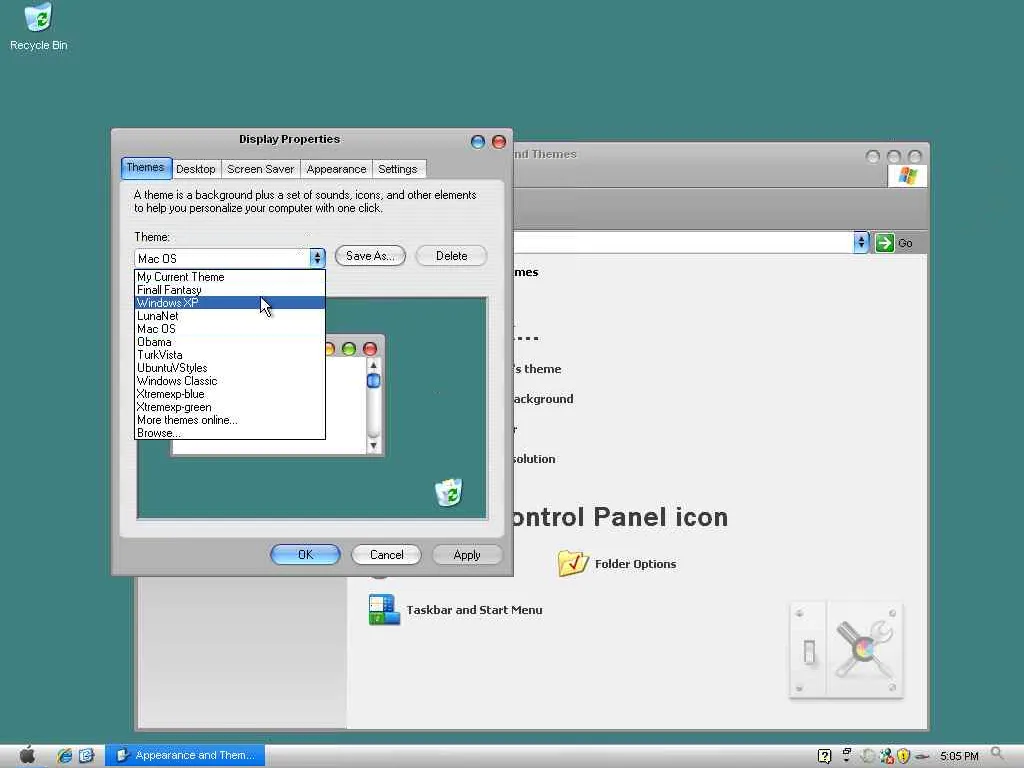Click the Cancel button
The width and height of the screenshot is (1024, 768).
tap(387, 554)
